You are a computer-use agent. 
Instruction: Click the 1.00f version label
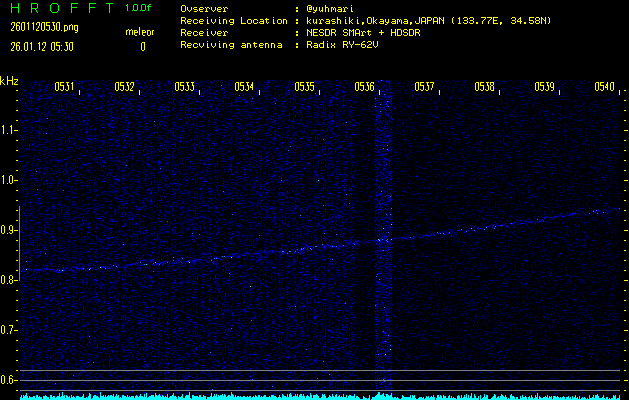point(139,8)
